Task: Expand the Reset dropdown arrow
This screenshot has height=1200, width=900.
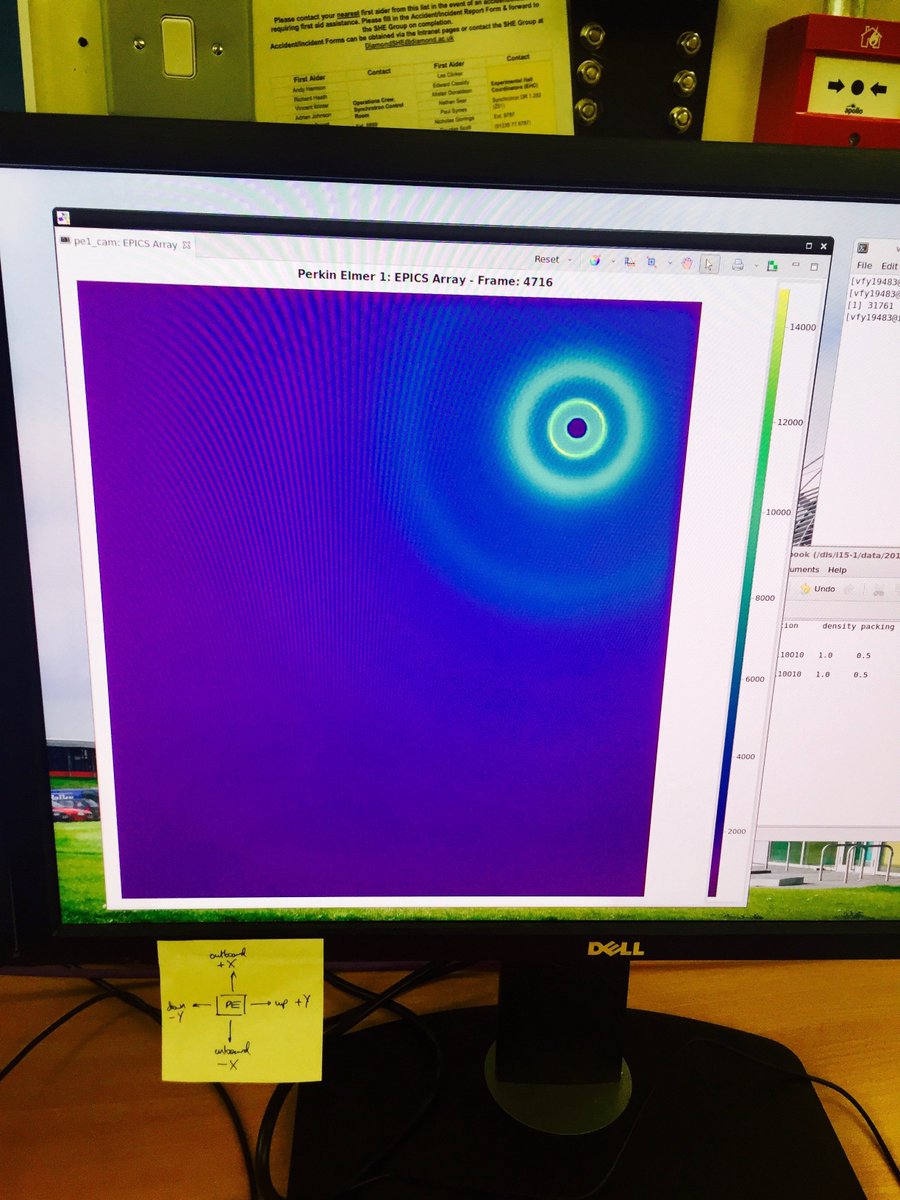Action: coord(569,260)
